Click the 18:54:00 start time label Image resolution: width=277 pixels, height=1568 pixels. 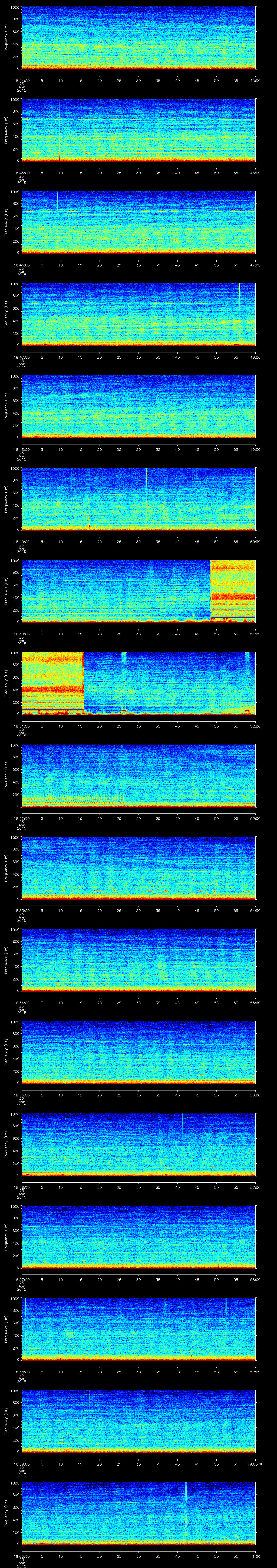(x=21, y=1003)
